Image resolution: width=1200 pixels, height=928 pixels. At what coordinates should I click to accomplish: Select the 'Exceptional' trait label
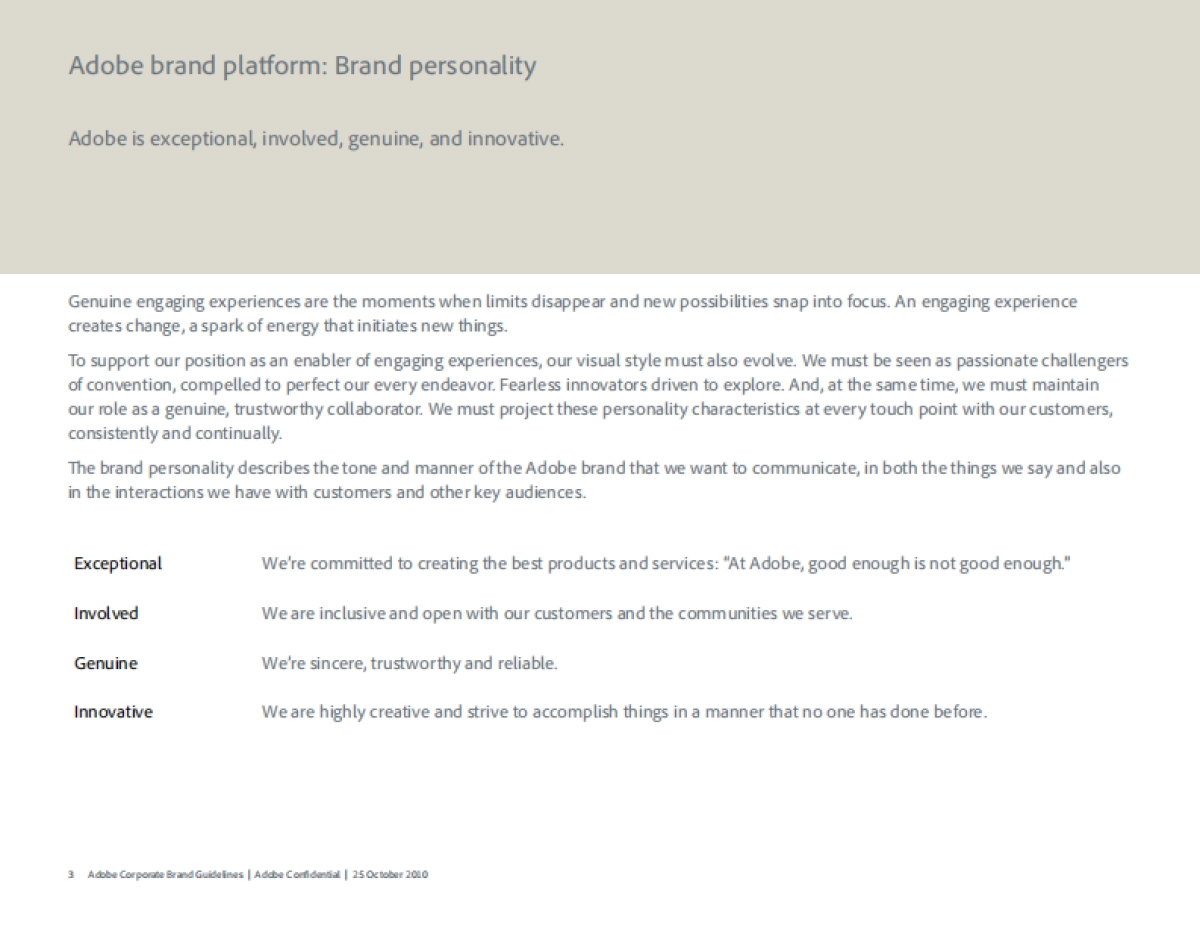point(118,564)
